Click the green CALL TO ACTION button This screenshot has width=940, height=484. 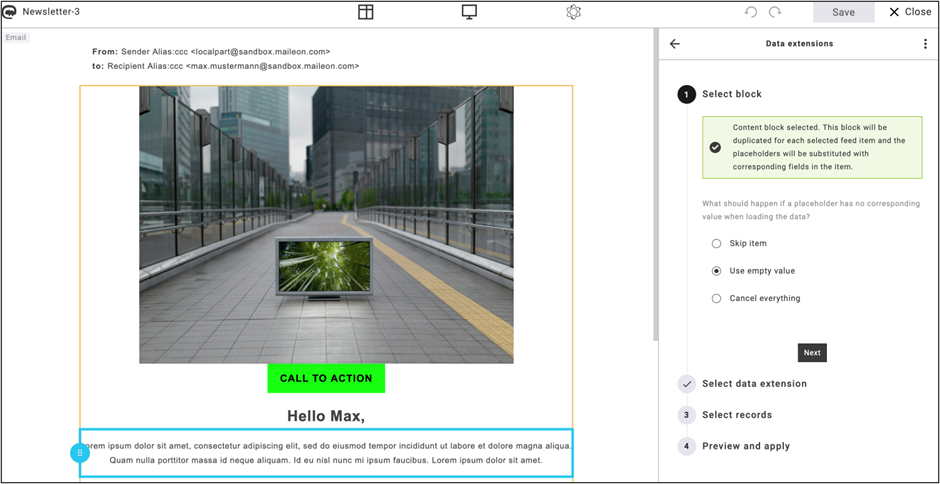pos(326,378)
